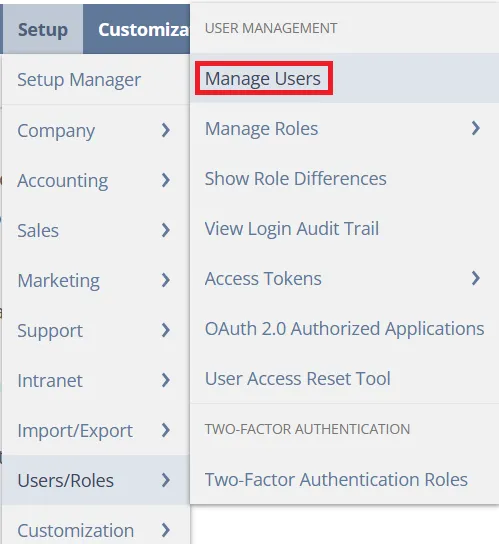Select OAuth 2.0 Authorized Applications
The width and height of the screenshot is (499, 544).
pos(344,329)
